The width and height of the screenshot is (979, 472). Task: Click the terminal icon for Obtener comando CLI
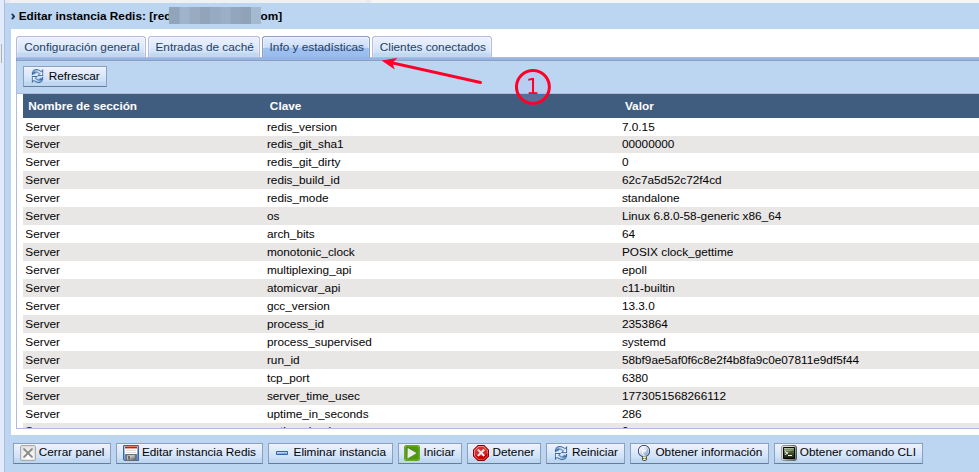[788, 453]
